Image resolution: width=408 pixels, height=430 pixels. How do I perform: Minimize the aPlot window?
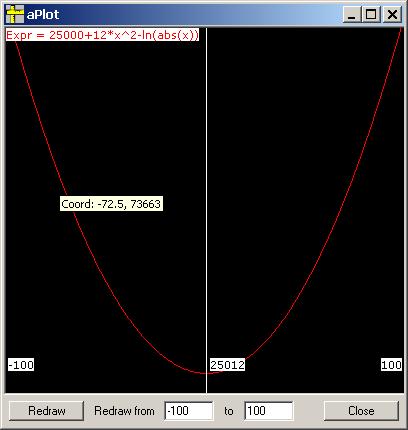tap(352, 15)
